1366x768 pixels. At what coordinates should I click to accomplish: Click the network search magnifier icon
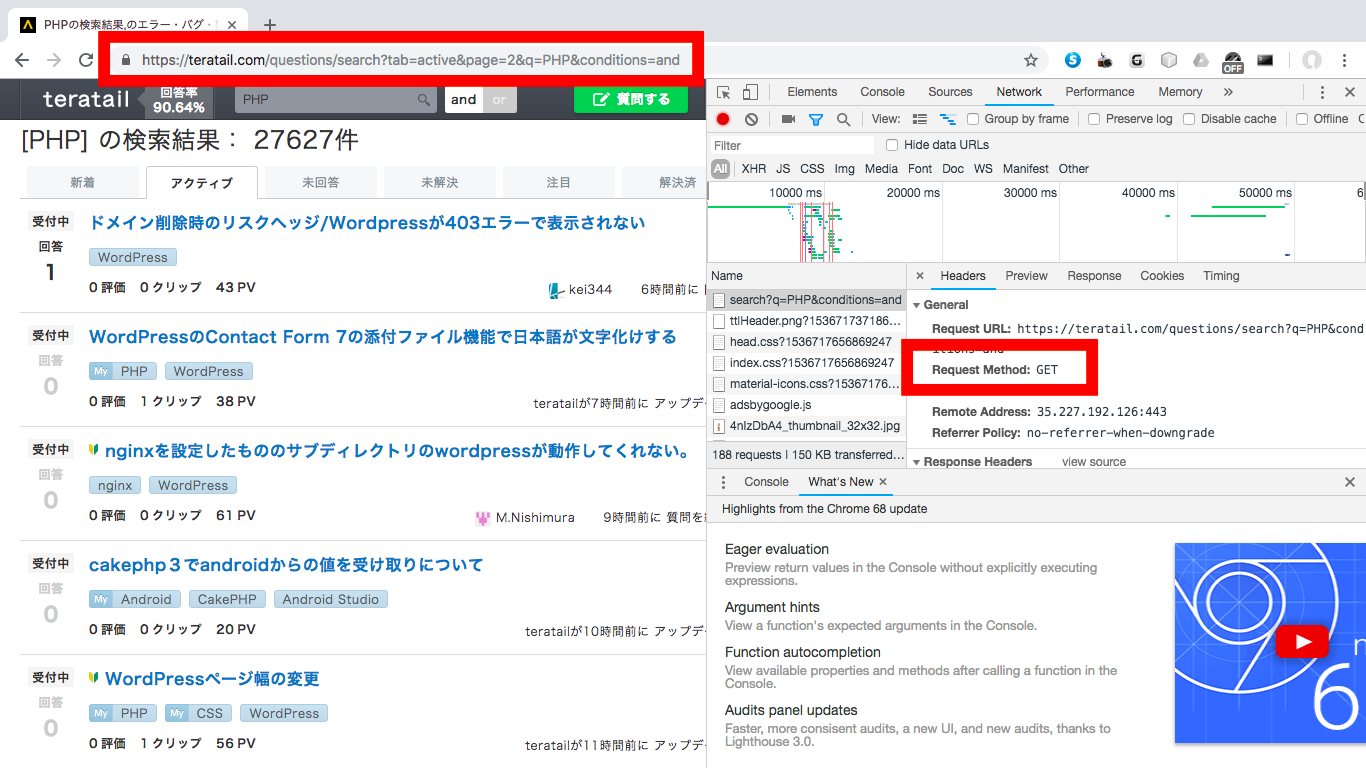[843, 119]
